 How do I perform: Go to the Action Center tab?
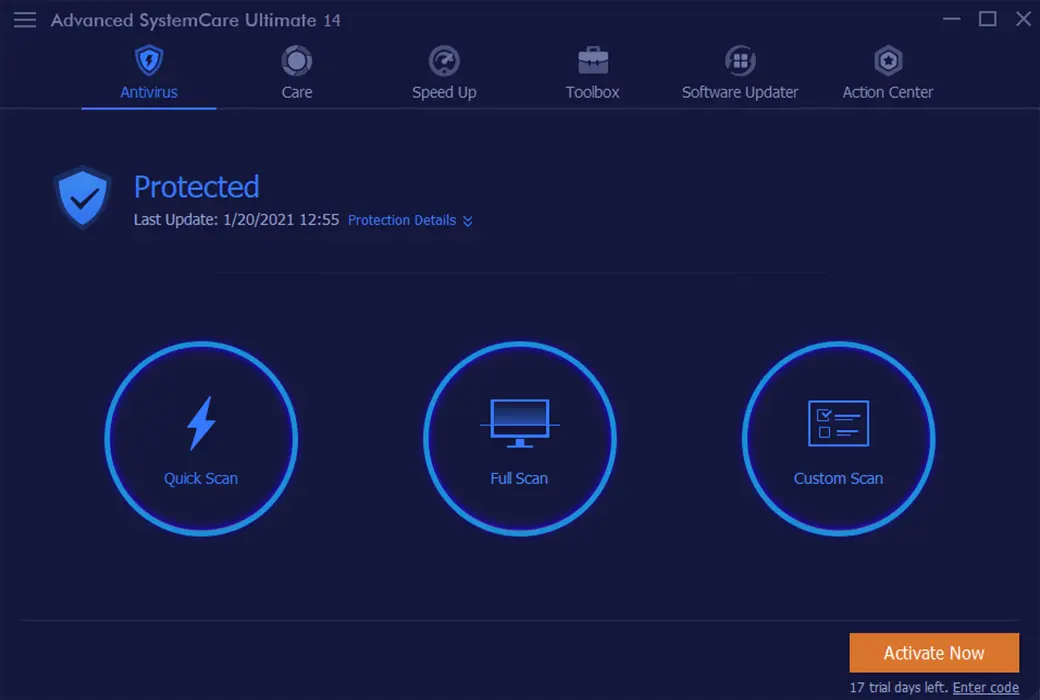(888, 75)
